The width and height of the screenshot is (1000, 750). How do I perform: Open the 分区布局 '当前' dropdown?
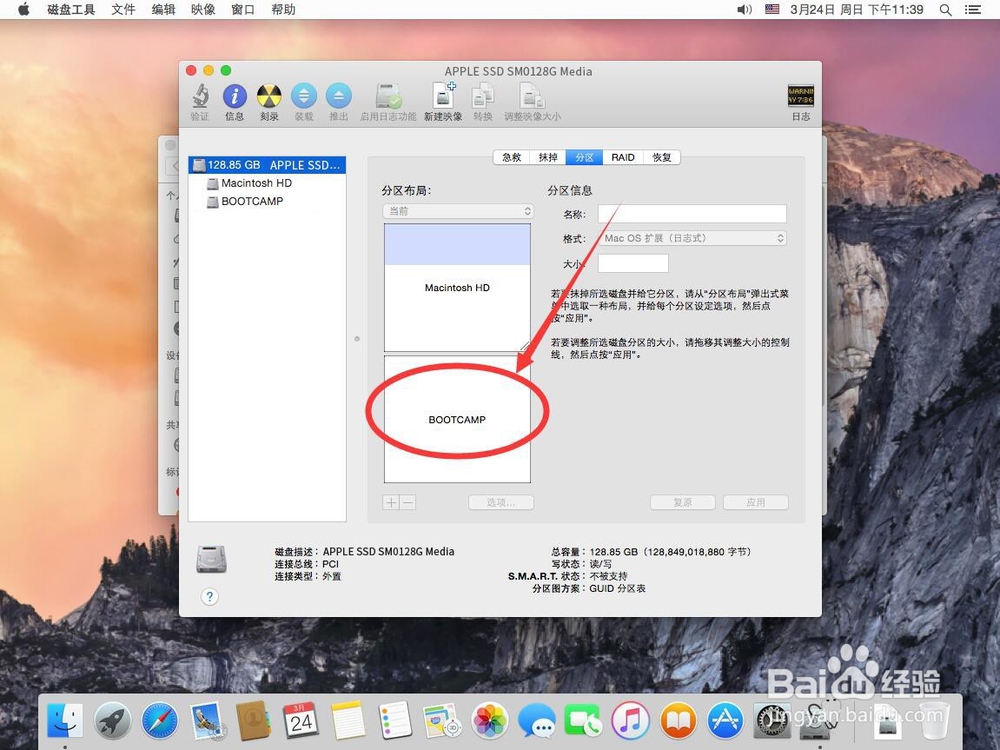[x=458, y=211]
